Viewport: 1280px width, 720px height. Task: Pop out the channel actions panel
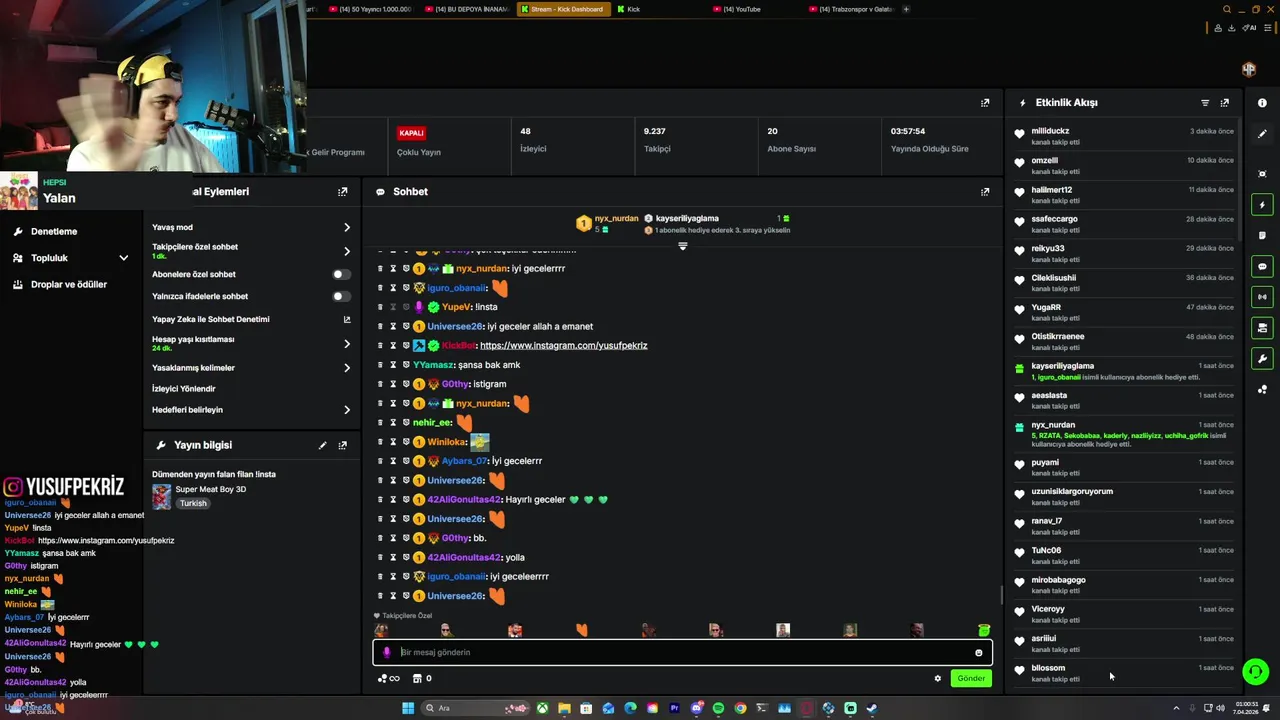pyautogui.click(x=343, y=192)
